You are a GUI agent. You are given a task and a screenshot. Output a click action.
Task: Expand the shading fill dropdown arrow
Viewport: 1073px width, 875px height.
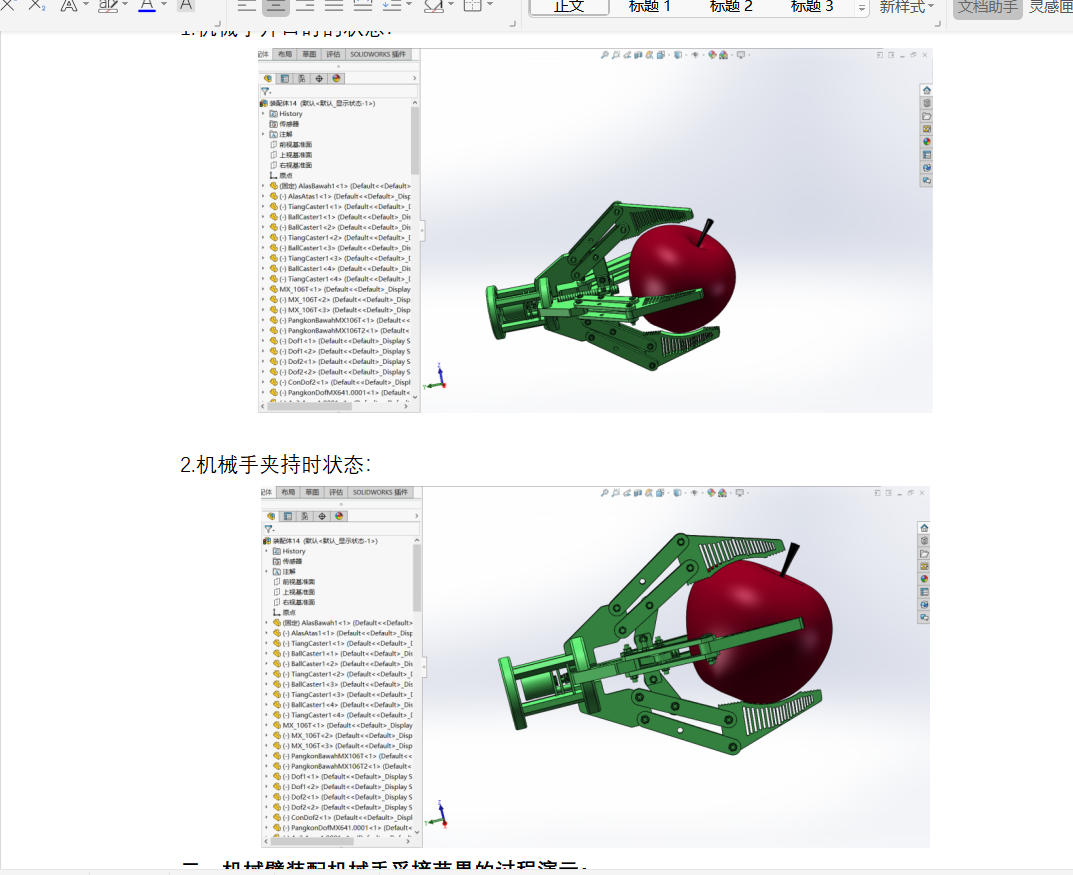point(450,5)
